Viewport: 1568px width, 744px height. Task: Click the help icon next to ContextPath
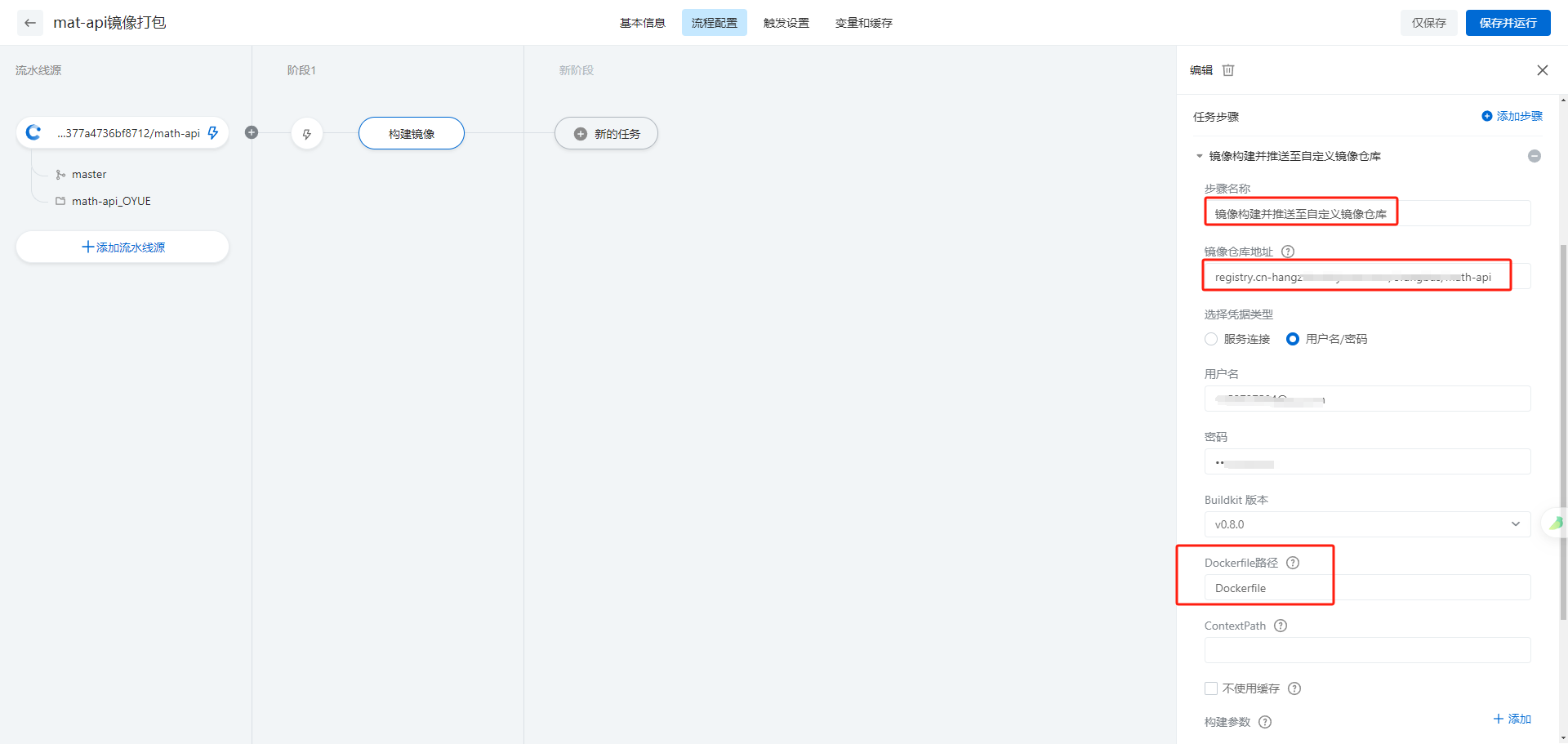(x=1281, y=626)
